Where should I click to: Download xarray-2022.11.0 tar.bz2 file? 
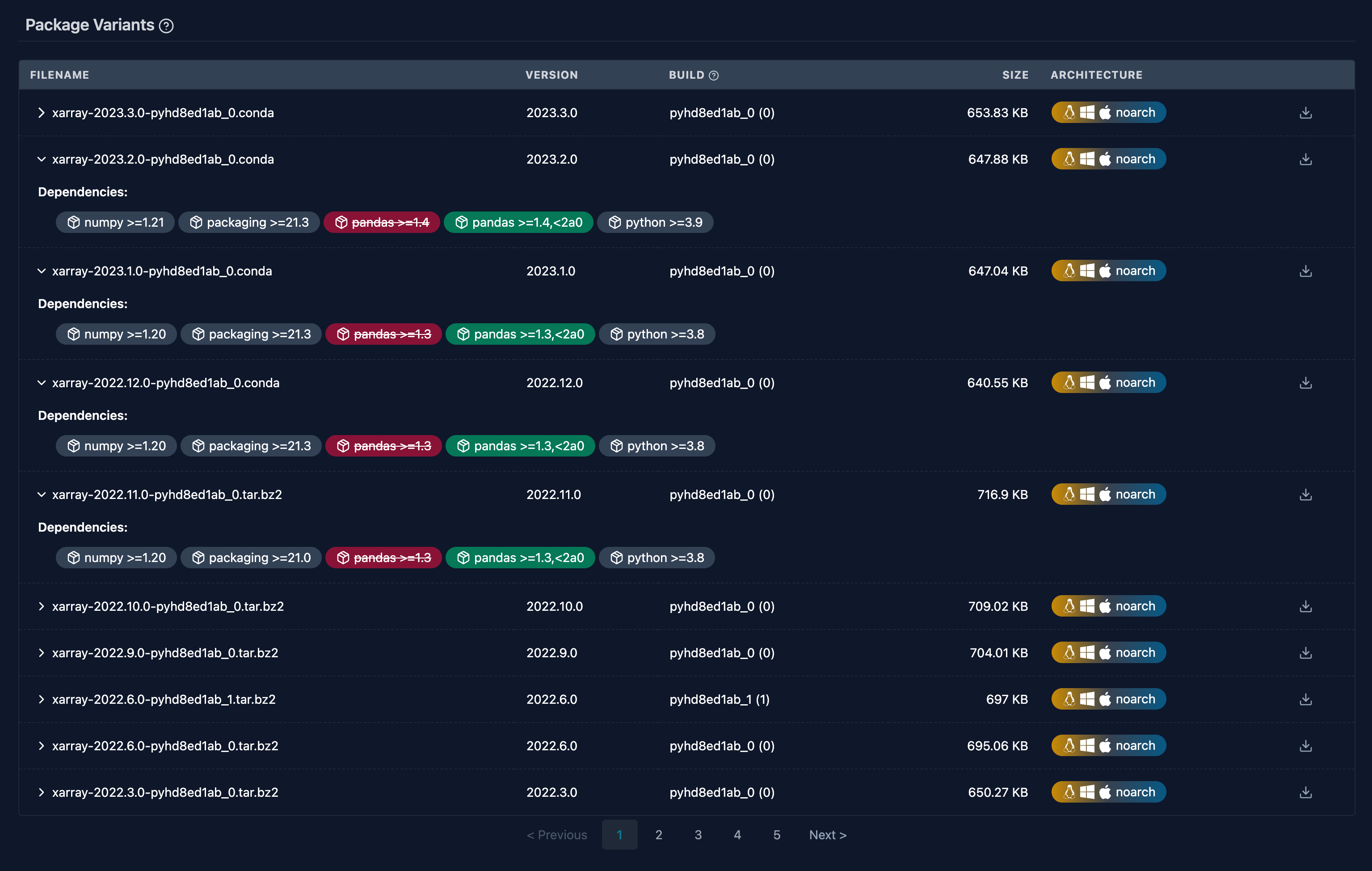pyautogui.click(x=1305, y=495)
